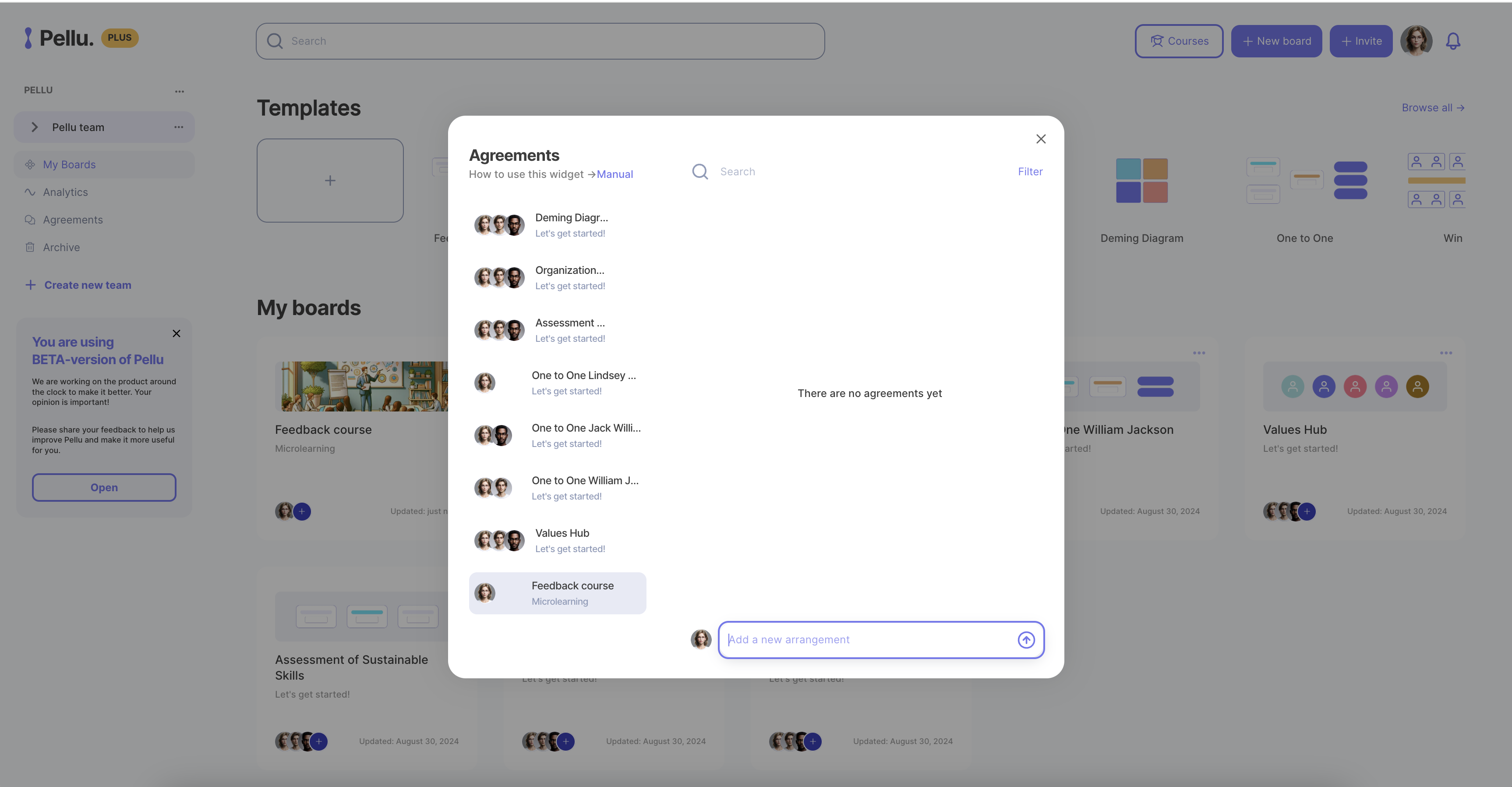
Task: Select One to One Jack Willi... agreement
Action: (558, 435)
